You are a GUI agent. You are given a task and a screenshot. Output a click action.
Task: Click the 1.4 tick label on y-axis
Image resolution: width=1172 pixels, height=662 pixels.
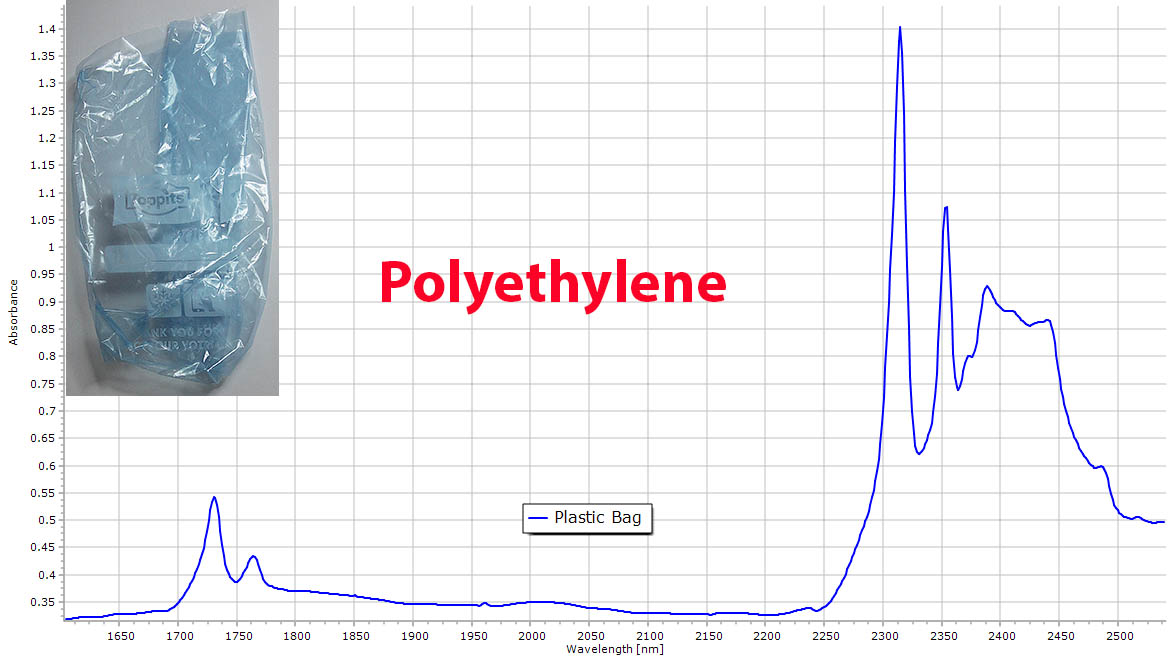(46, 29)
